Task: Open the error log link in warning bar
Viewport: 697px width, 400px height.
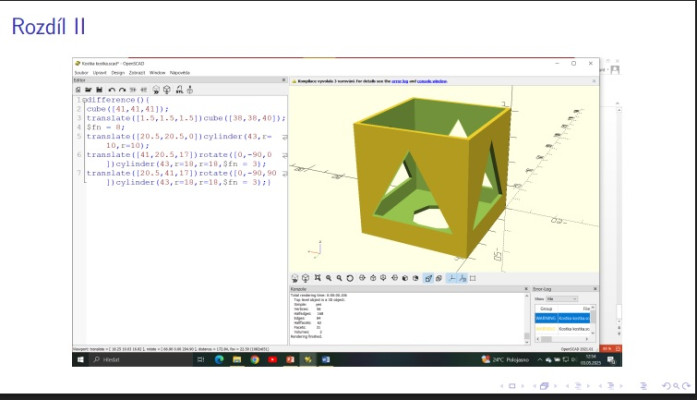Action: (x=400, y=81)
